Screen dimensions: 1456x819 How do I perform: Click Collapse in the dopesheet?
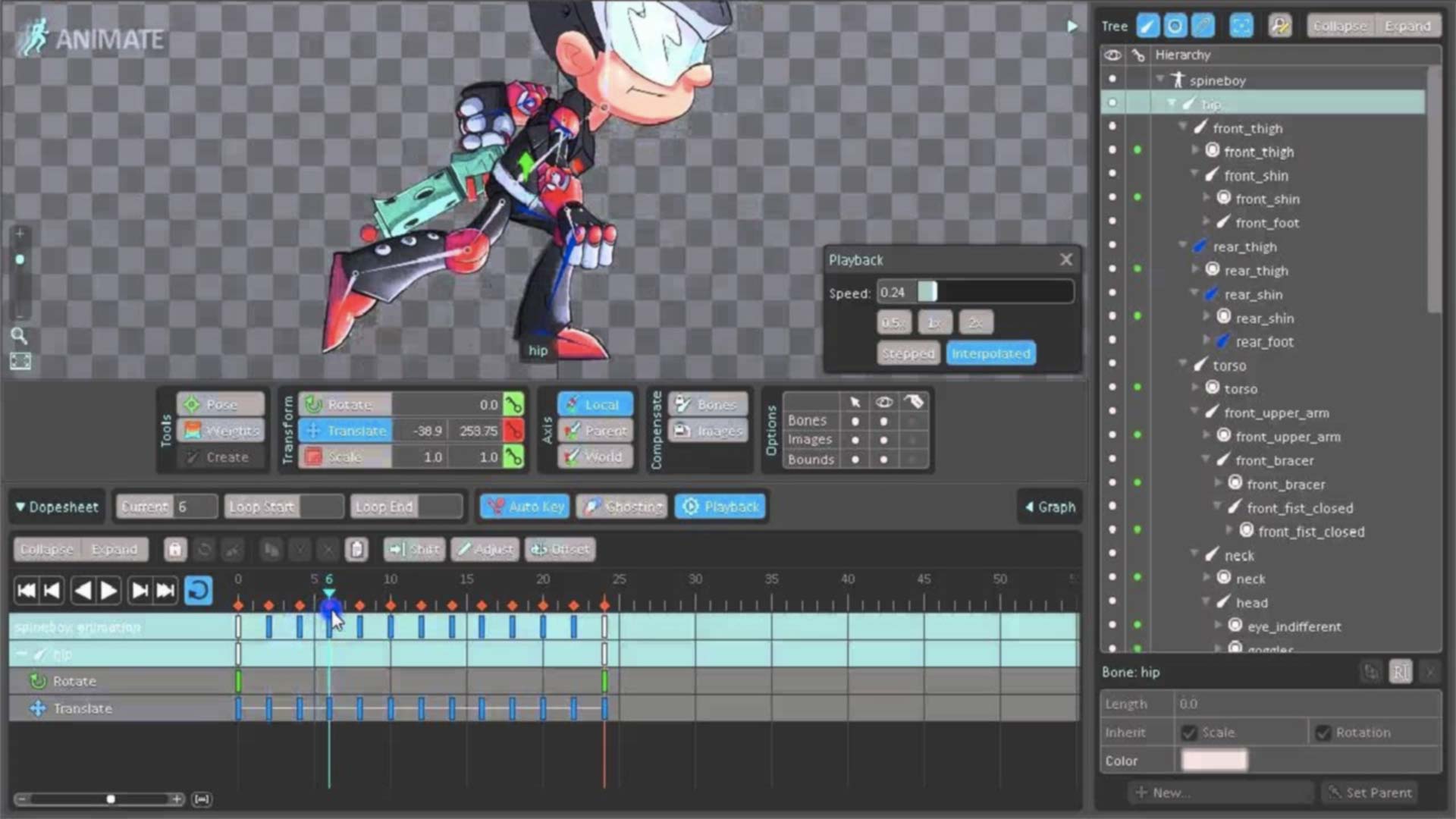click(47, 549)
